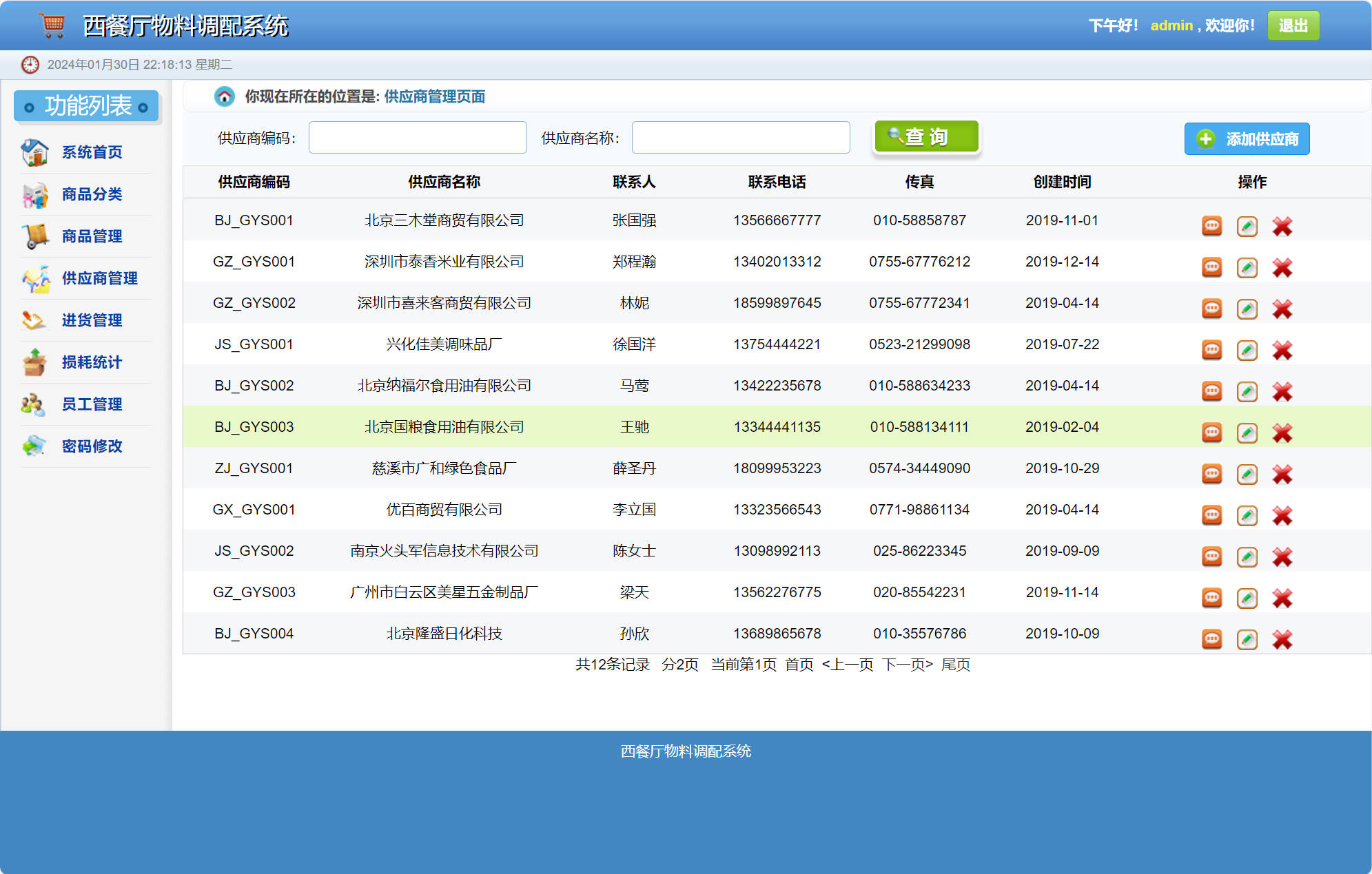Viewport: 1372px width, 874px height.
Task: View details of ZJ_GYS001 supplier
Action: tap(1211, 474)
